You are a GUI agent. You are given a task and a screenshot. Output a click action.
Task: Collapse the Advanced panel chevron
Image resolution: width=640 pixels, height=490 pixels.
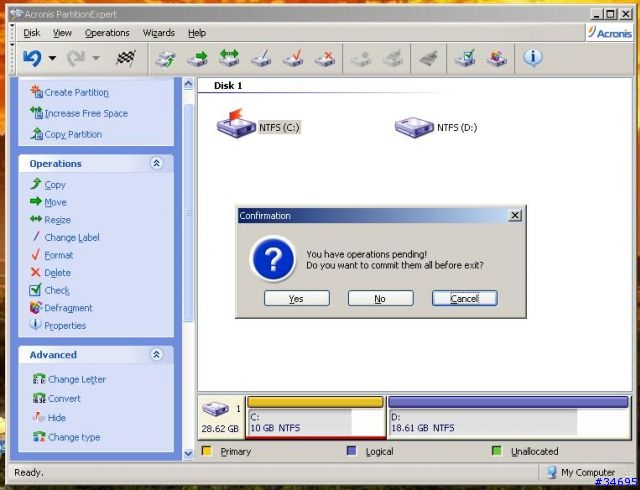click(156, 354)
